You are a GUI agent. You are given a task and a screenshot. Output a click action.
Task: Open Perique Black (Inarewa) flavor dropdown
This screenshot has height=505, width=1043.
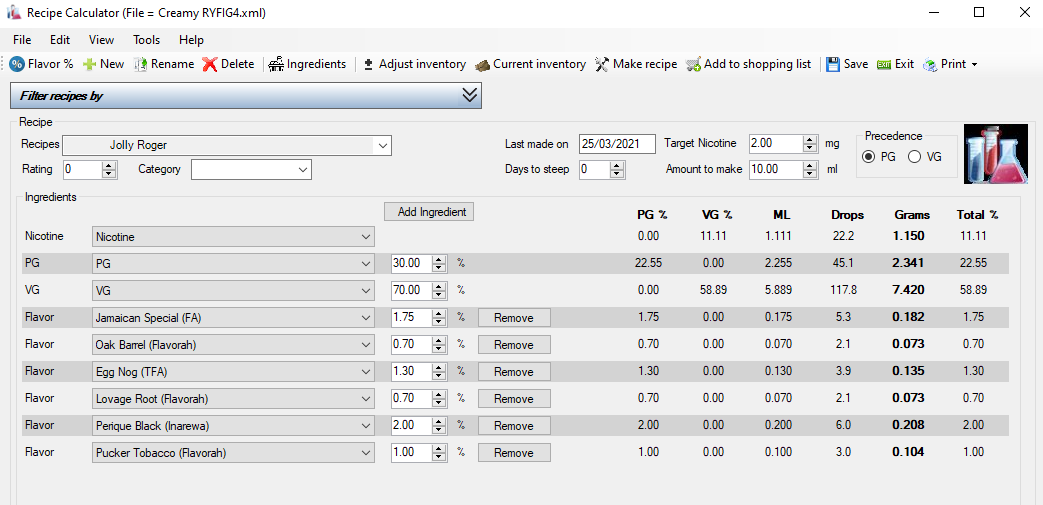pos(233,426)
